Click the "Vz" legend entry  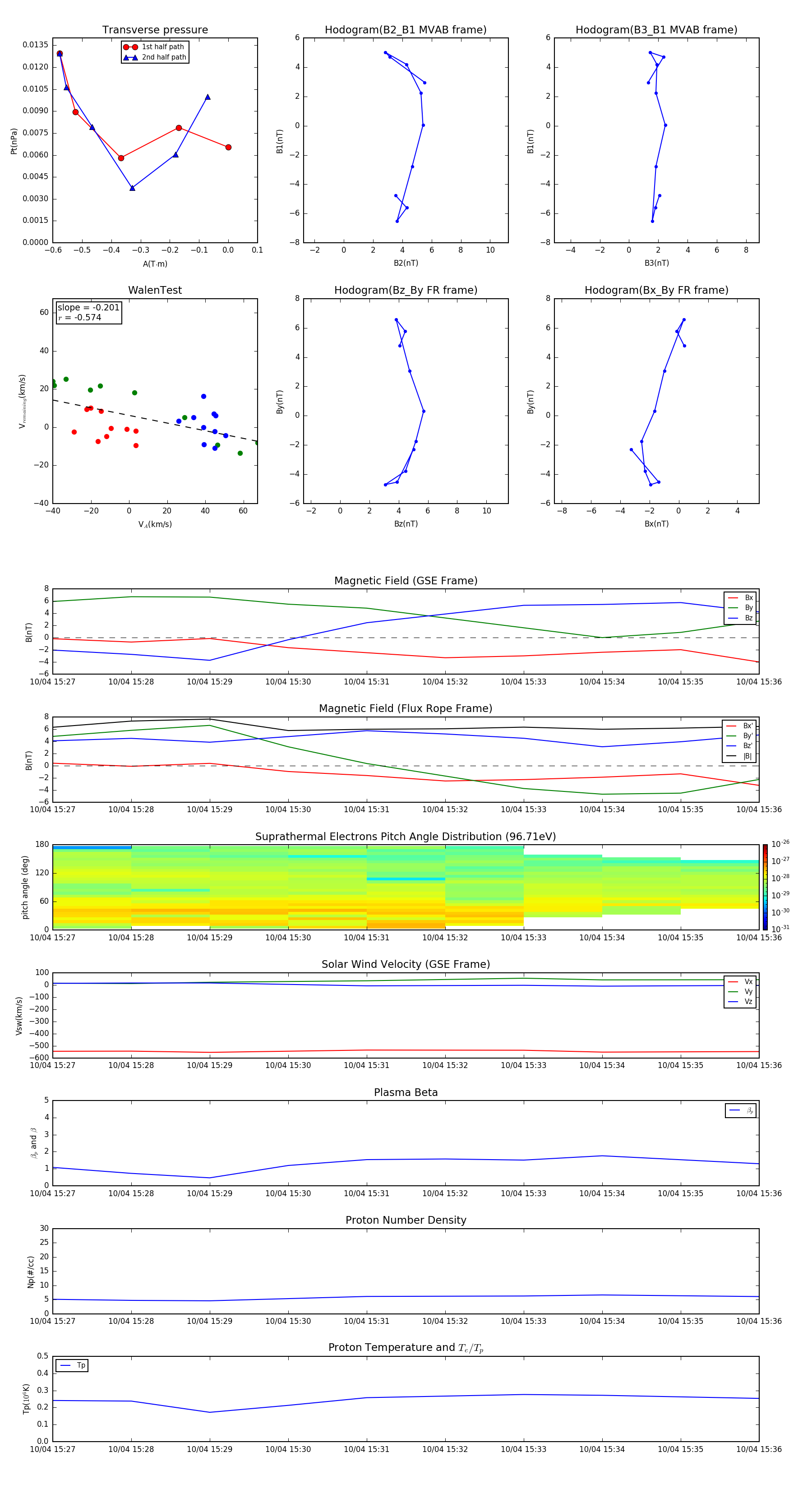[x=740, y=1002]
